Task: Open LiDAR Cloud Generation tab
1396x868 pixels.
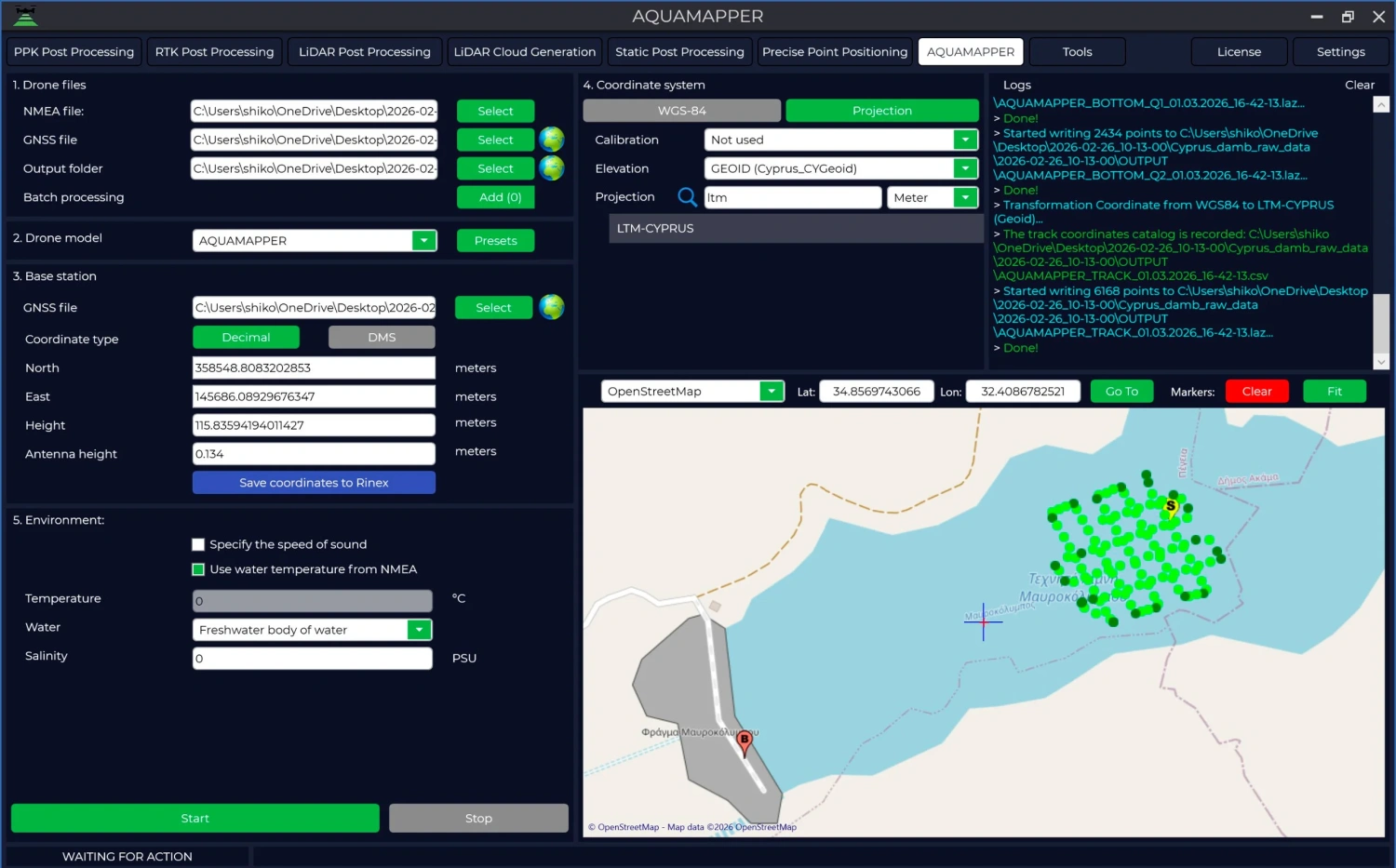Action: click(525, 52)
